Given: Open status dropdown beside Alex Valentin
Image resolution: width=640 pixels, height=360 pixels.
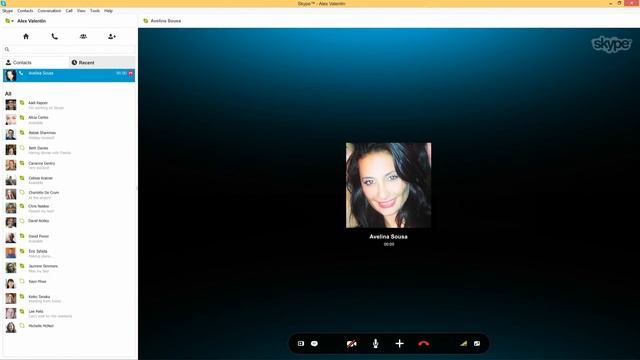Looking at the screenshot, I should (x=9, y=21).
